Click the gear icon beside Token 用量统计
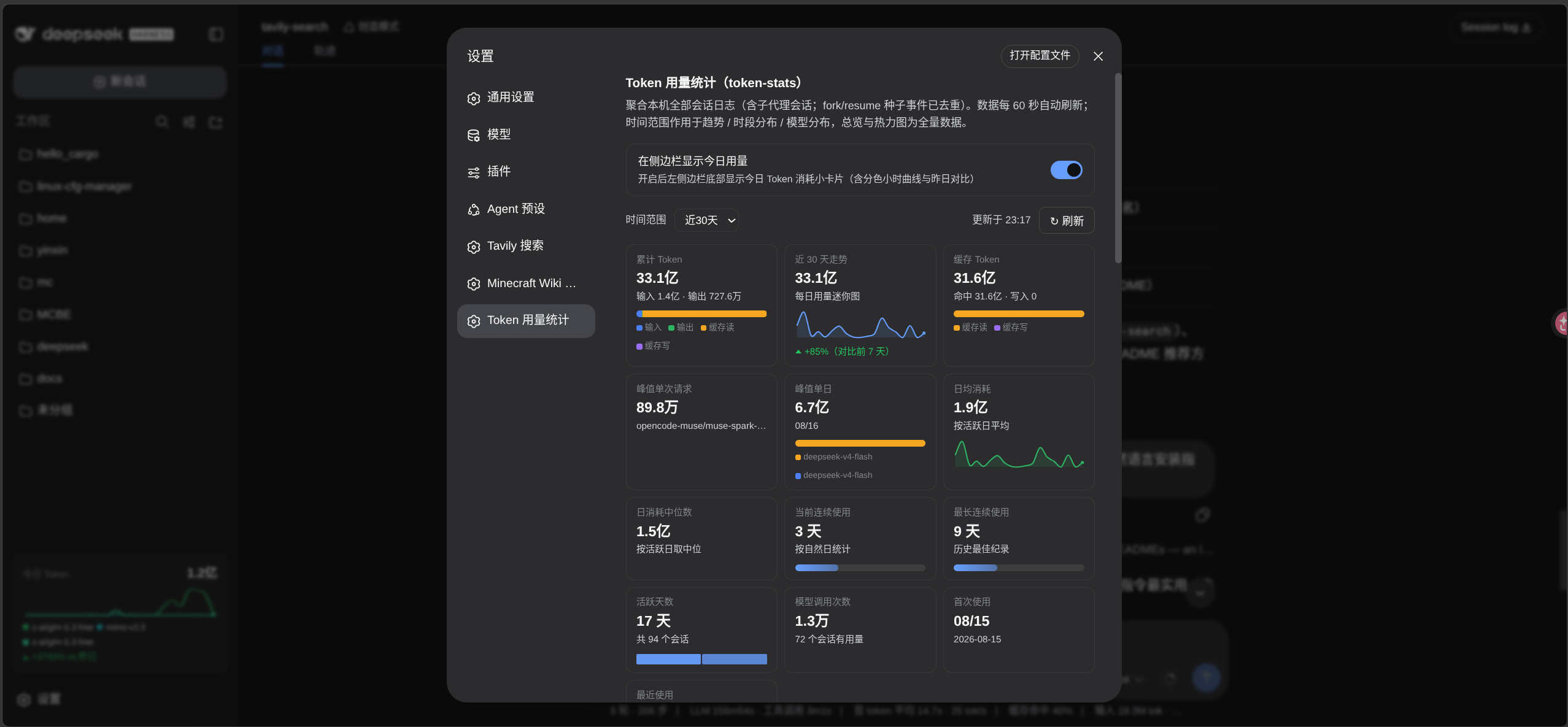The image size is (1568, 727). point(473,321)
